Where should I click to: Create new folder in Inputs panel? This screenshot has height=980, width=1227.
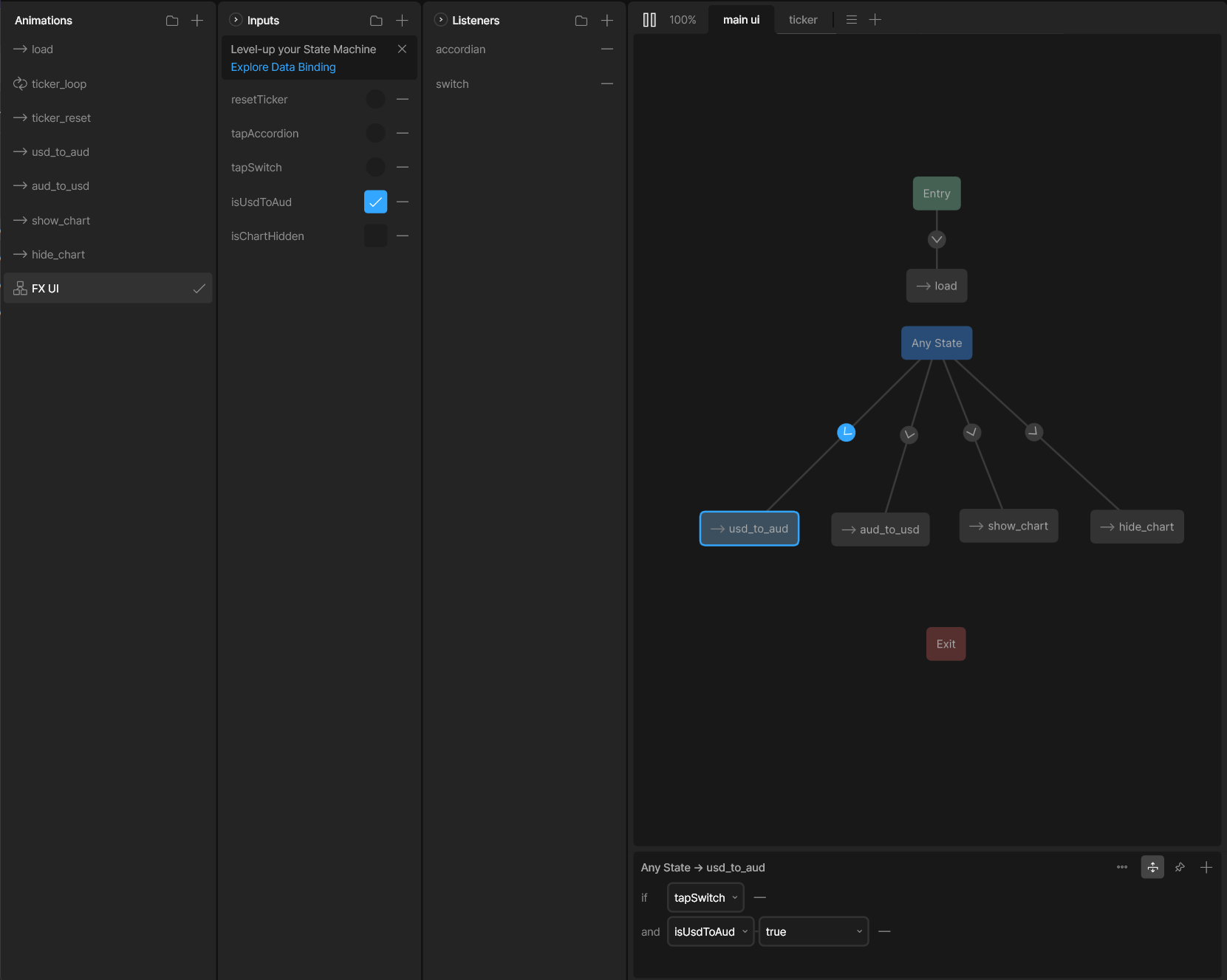click(x=376, y=21)
